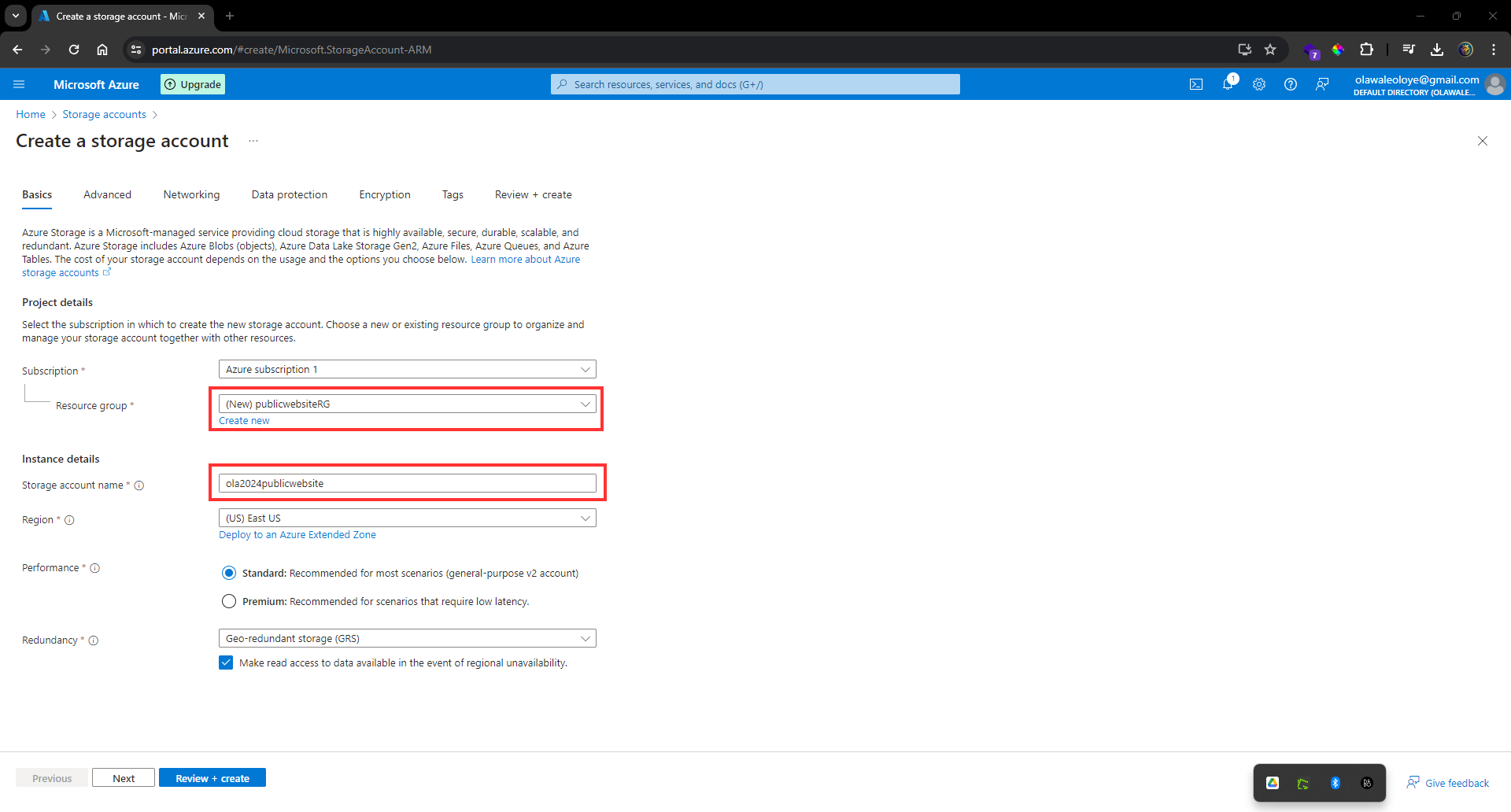Open the Azure portal hamburger menu

click(x=20, y=84)
